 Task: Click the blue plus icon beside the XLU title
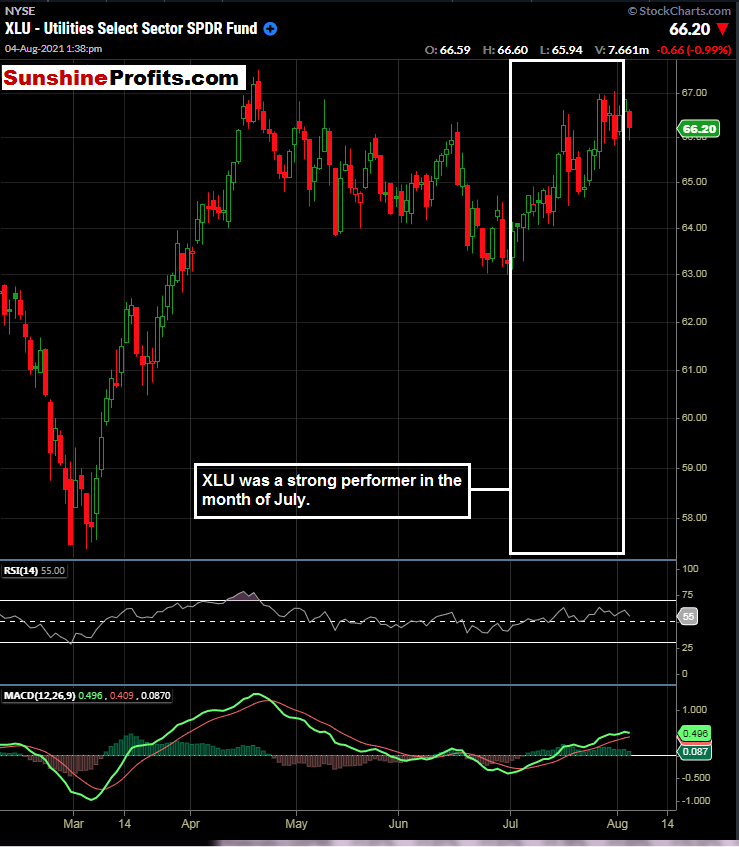pos(271,29)
